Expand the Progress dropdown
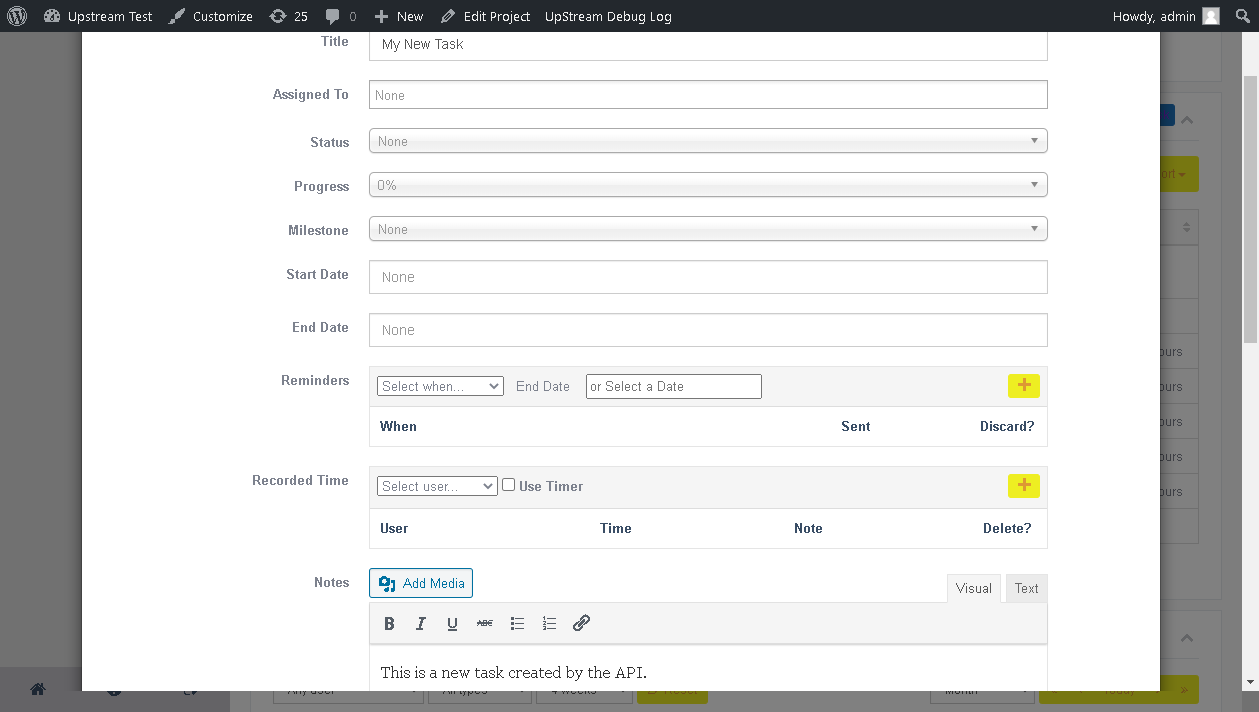Viewport: 1259px width, 712px height. point(707,185)
